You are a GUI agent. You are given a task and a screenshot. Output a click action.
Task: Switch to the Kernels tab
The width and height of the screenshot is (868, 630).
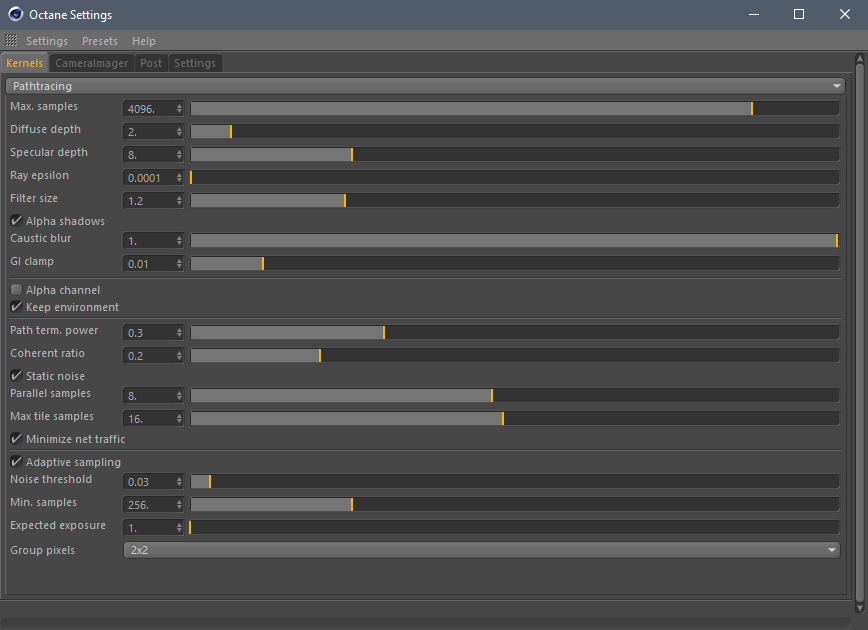tap(24, 63)
